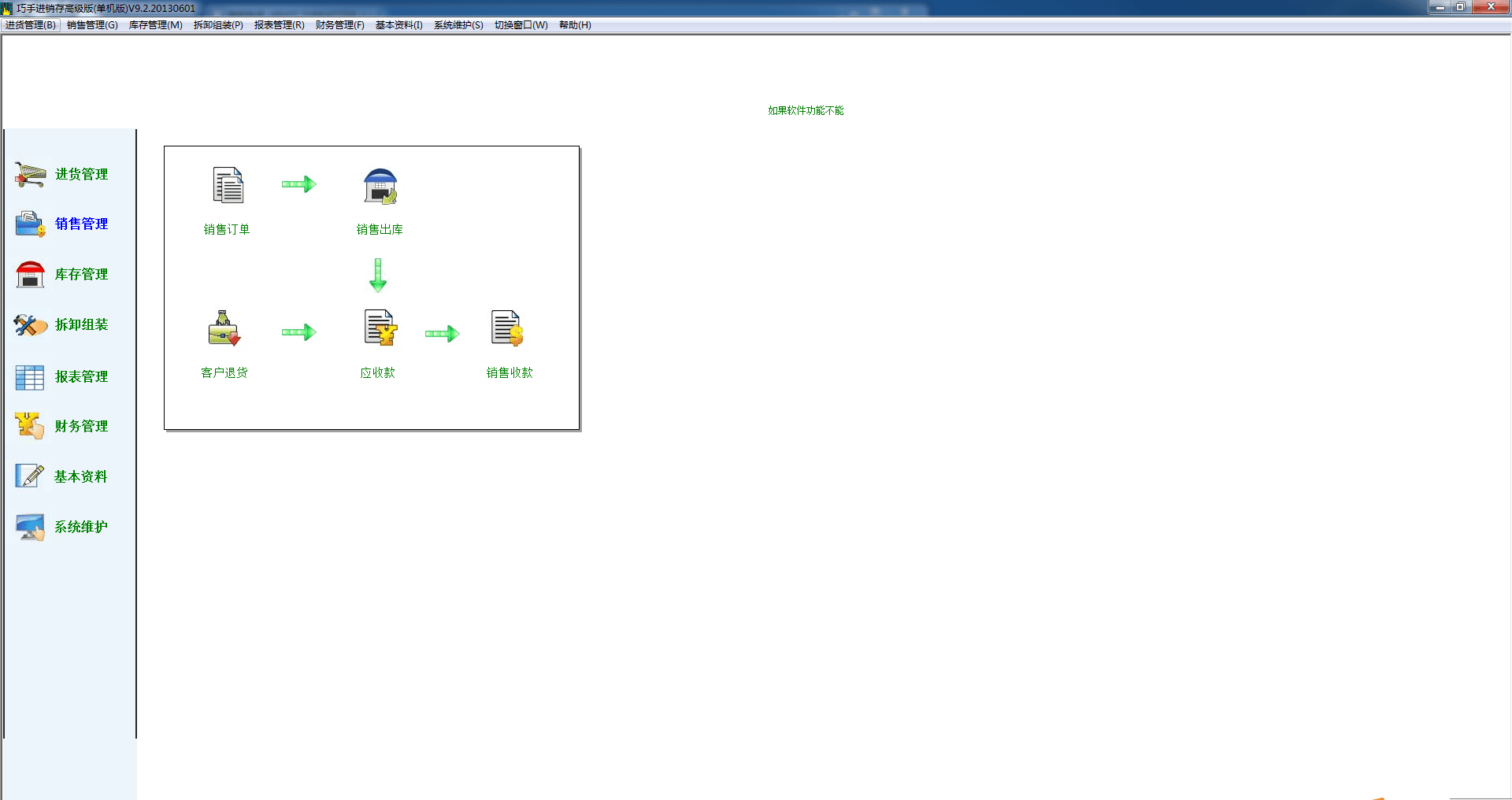This screenshot has height=800, width=1512.
Task: Click the 销售收款 sales payment icon
Action: tap(507, 328)
